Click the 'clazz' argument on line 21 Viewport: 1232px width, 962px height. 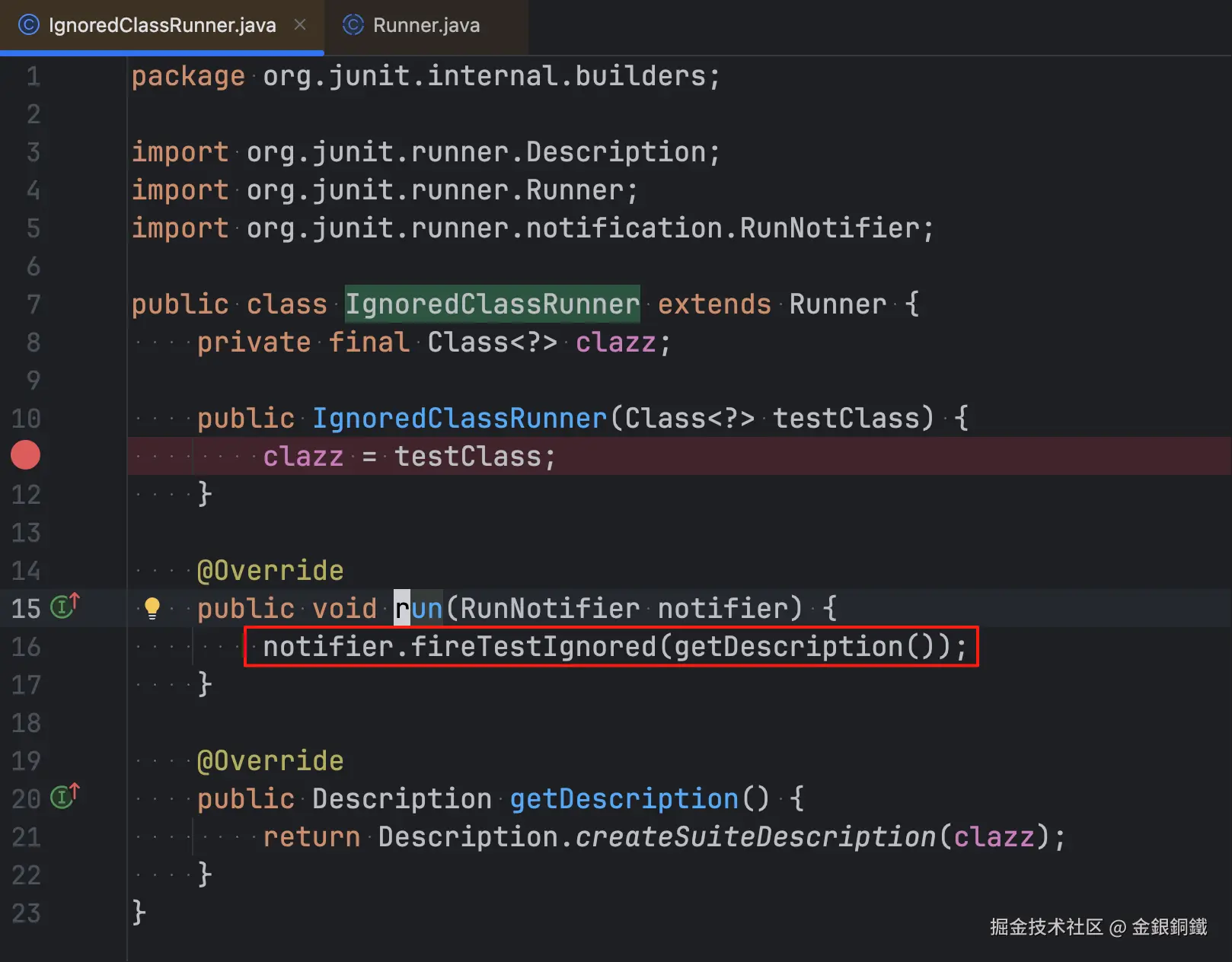[x=994, y=837]
